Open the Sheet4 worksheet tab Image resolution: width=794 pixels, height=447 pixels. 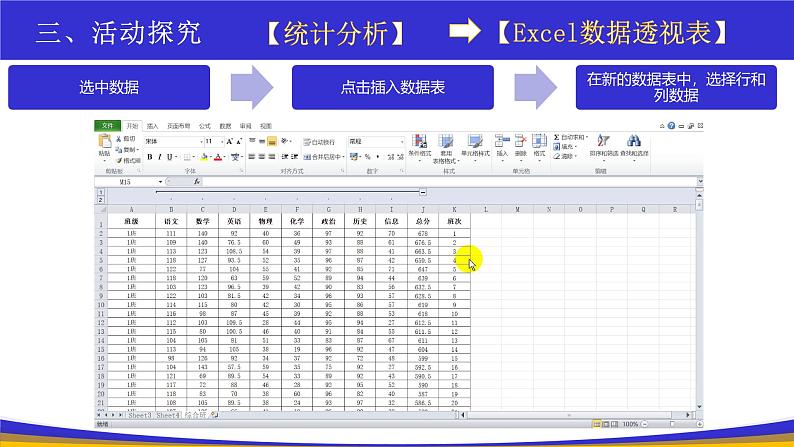pyautogui.click(x=168, y=415)
